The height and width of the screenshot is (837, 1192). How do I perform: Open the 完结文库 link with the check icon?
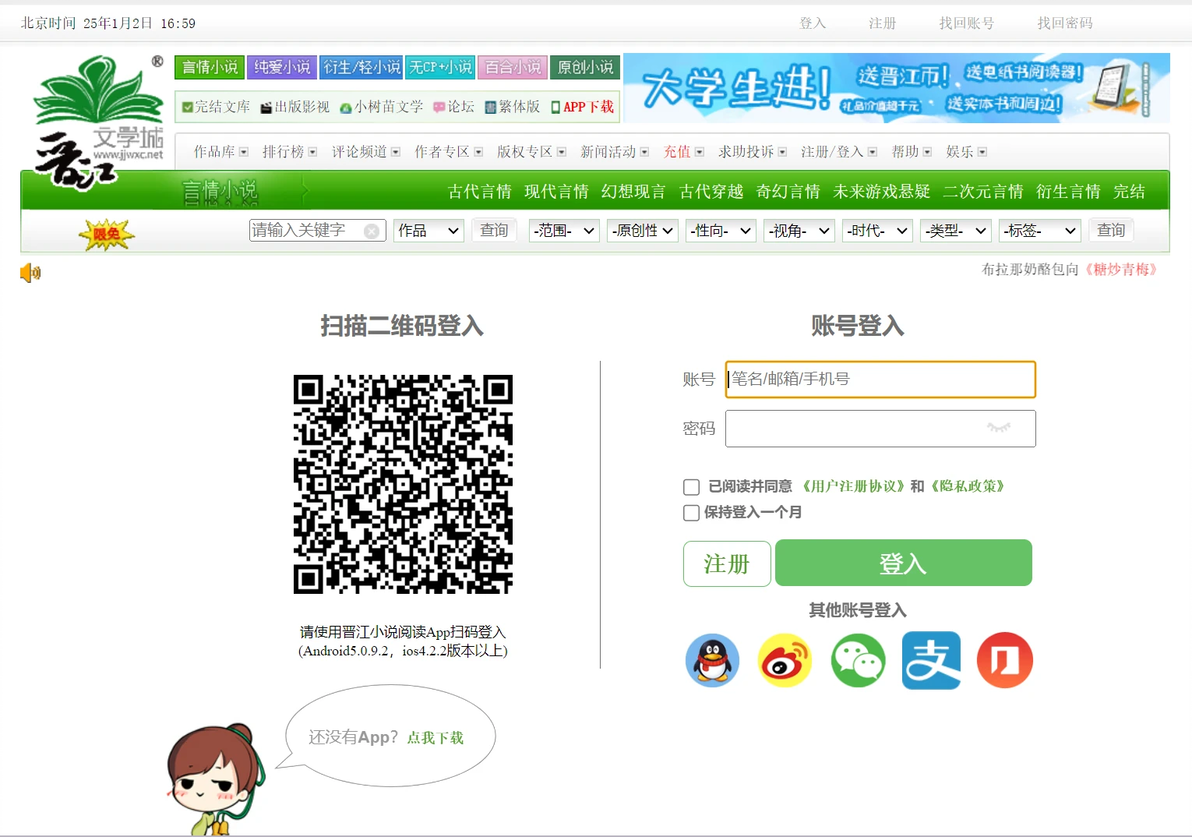point(216,107)
